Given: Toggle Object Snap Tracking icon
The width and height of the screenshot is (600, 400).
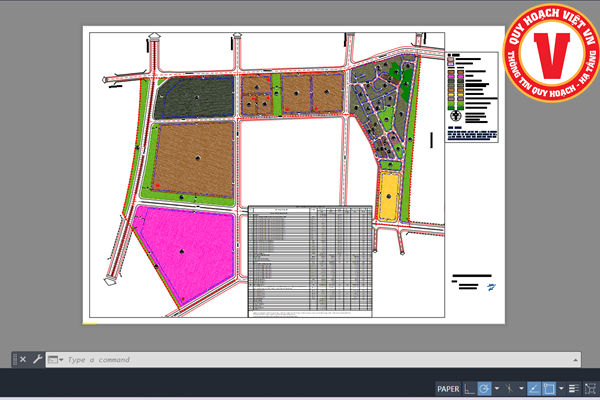Looking at the screenshot, I should click(x=533, y=388).
